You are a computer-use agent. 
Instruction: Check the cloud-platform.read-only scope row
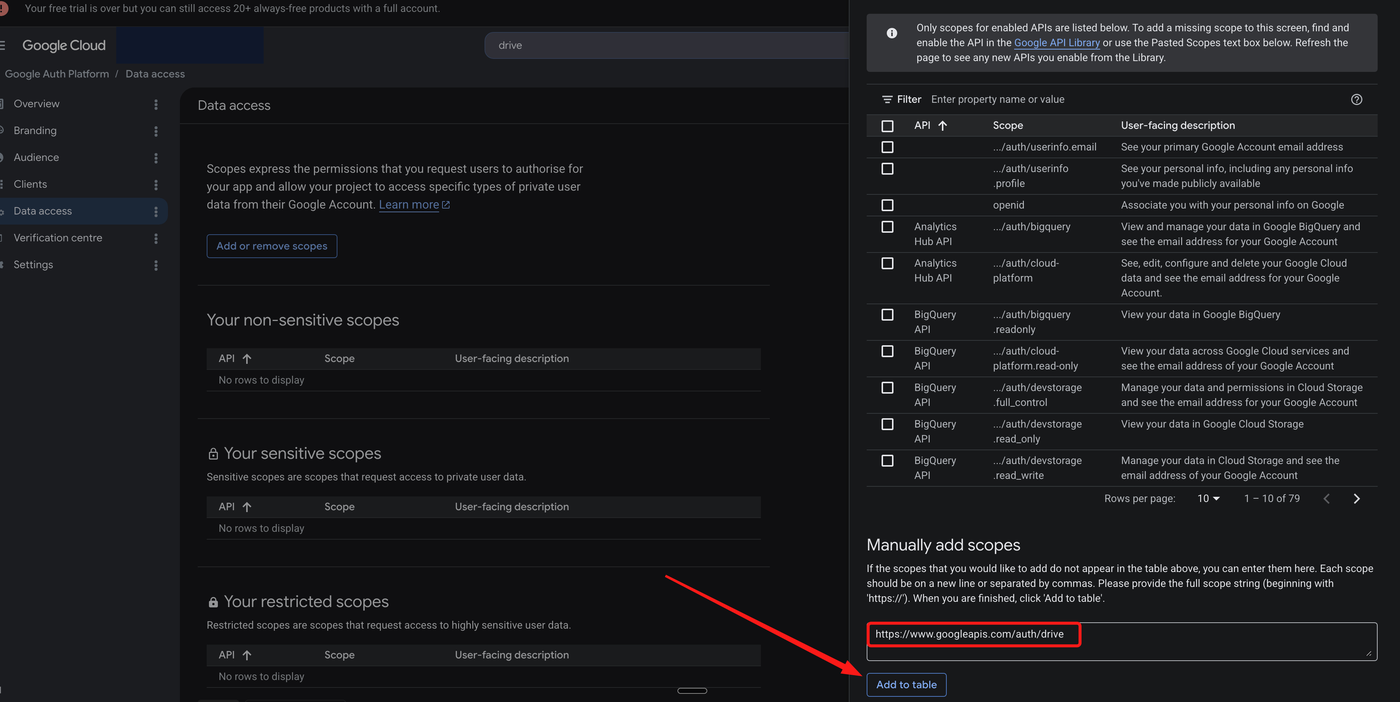tap(887, 352)
